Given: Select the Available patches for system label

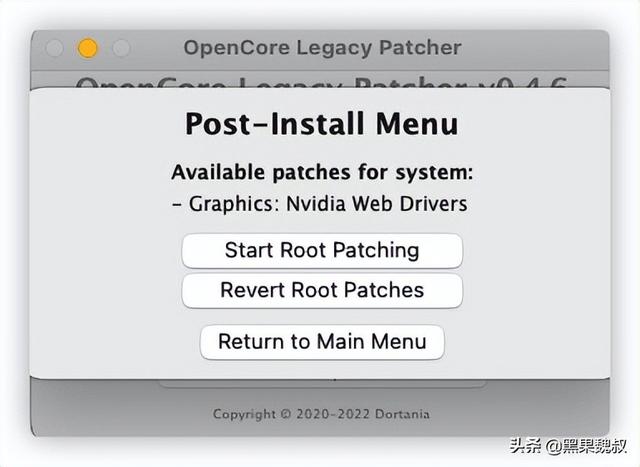Looking at the screenshot, I should pyautogui.click(x=322, y=172).
